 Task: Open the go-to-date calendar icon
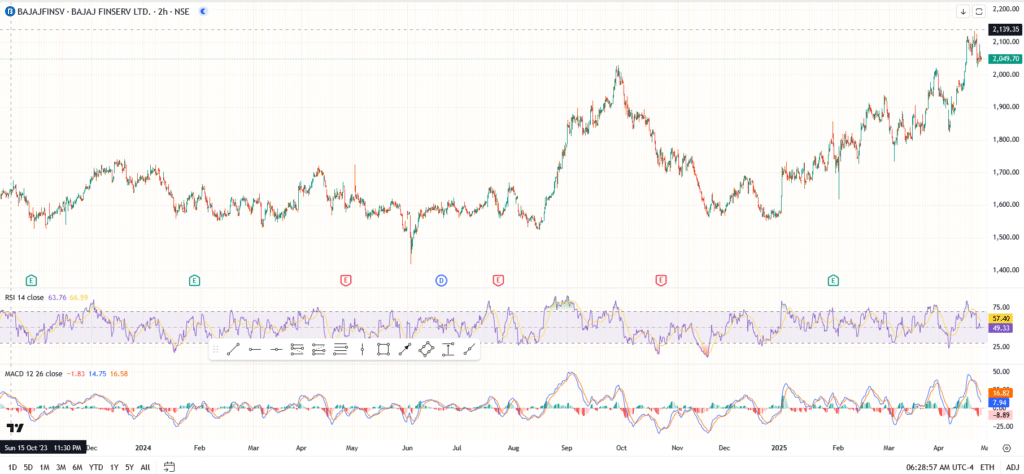pos(169,466)
